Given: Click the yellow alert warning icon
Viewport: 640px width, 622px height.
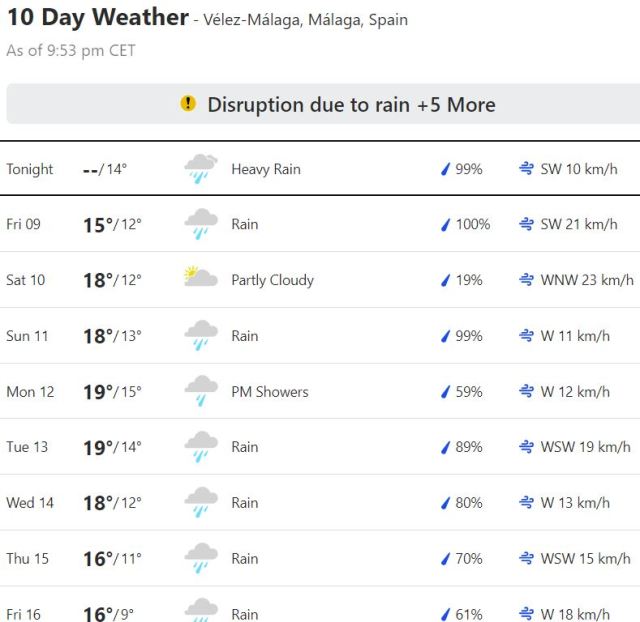Looking at the screenshot, I should pyautogui.click(x=188, y=104).
